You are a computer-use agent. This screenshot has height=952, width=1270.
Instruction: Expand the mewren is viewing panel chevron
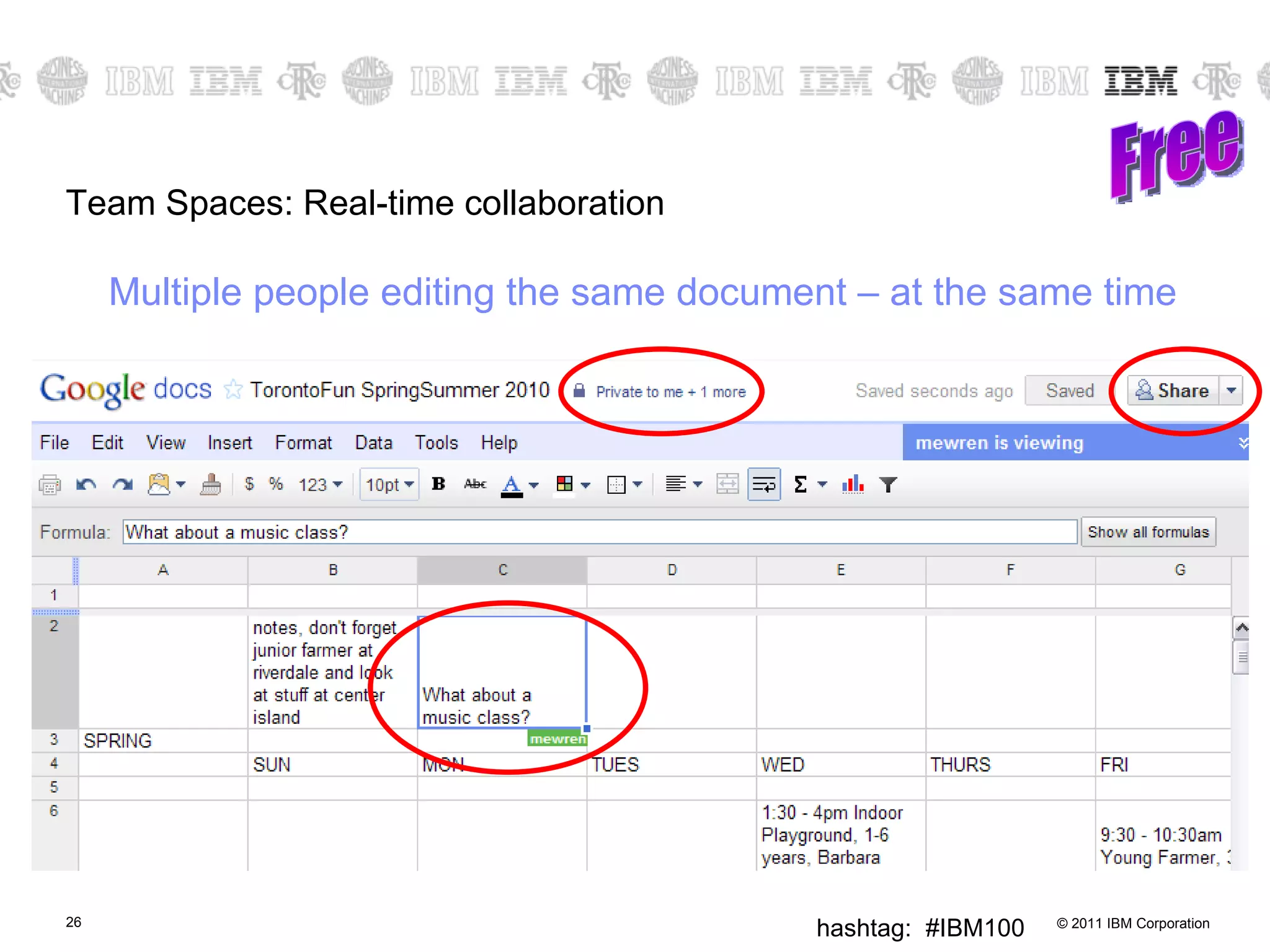[x=1243, y=443]
